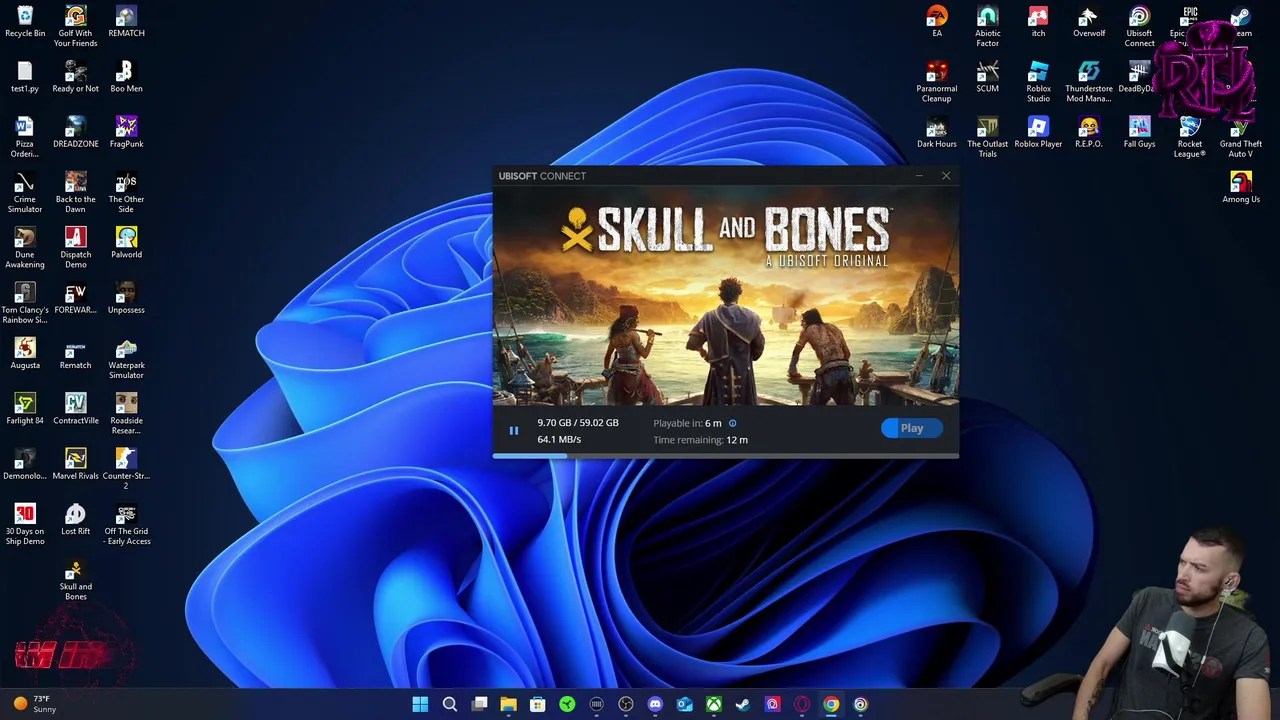The height and width of the screenshot is (720, 1280).
Task: Select the DREADZONE desktop icon
Action: tap(76, 132)
